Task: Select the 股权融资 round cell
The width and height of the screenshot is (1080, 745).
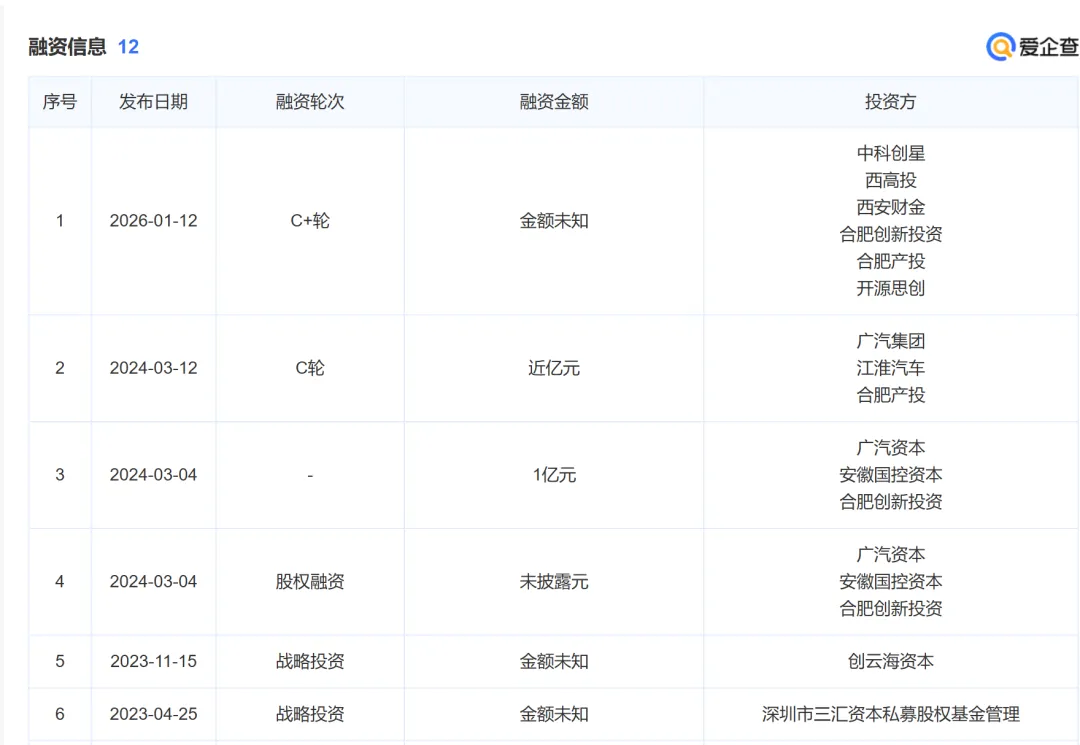Action: (x=310, y=582)
